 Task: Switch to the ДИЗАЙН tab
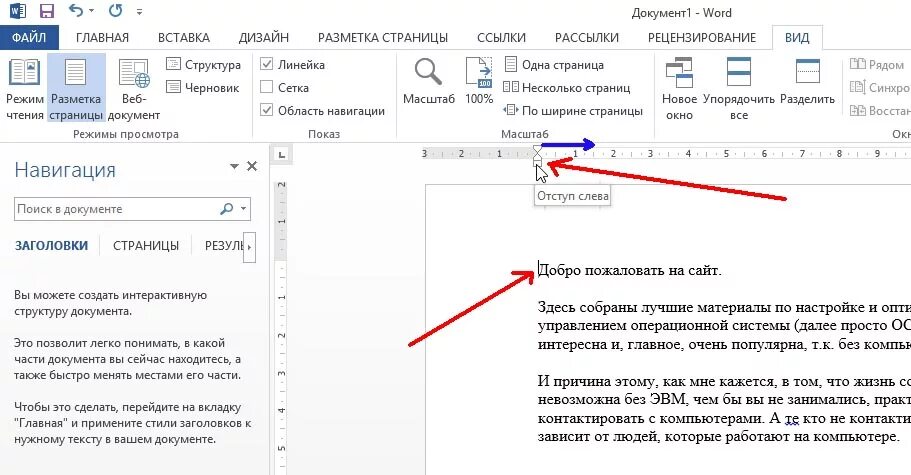pos(264,38)
